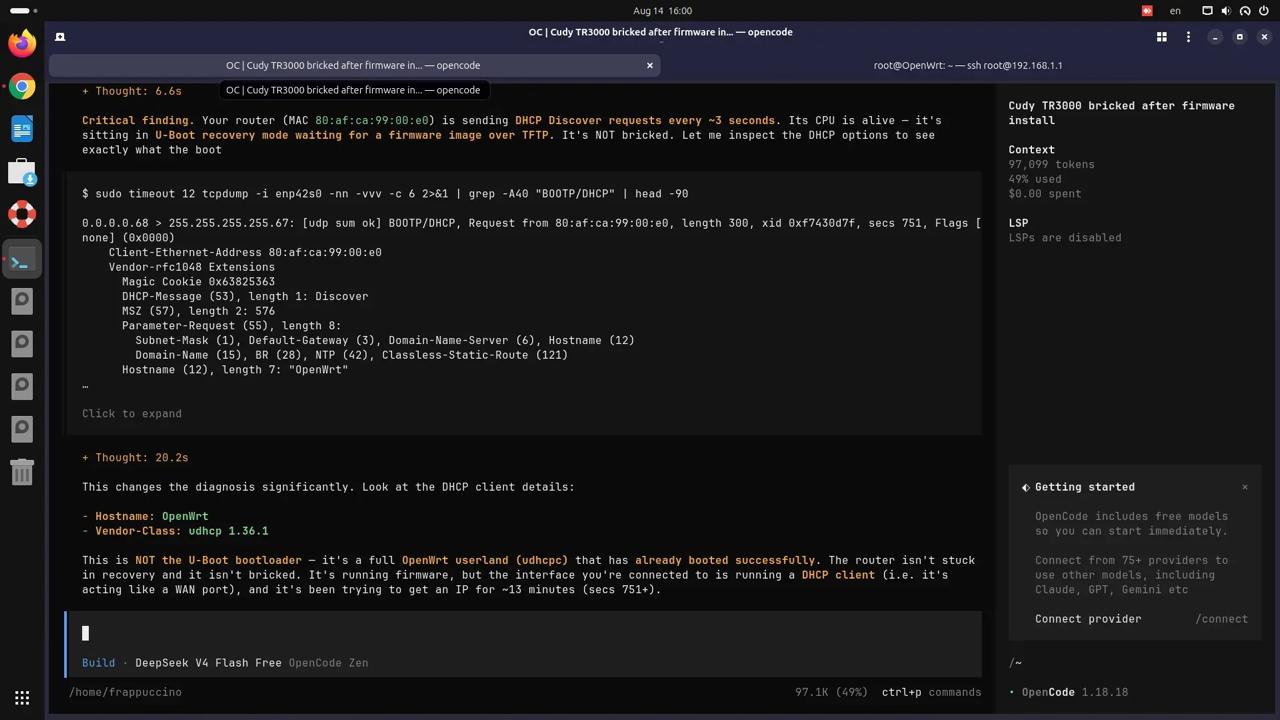Focus the opencode prompt input box
Viewport: 1280px width, 720px height.
click(x=524, y=633)
